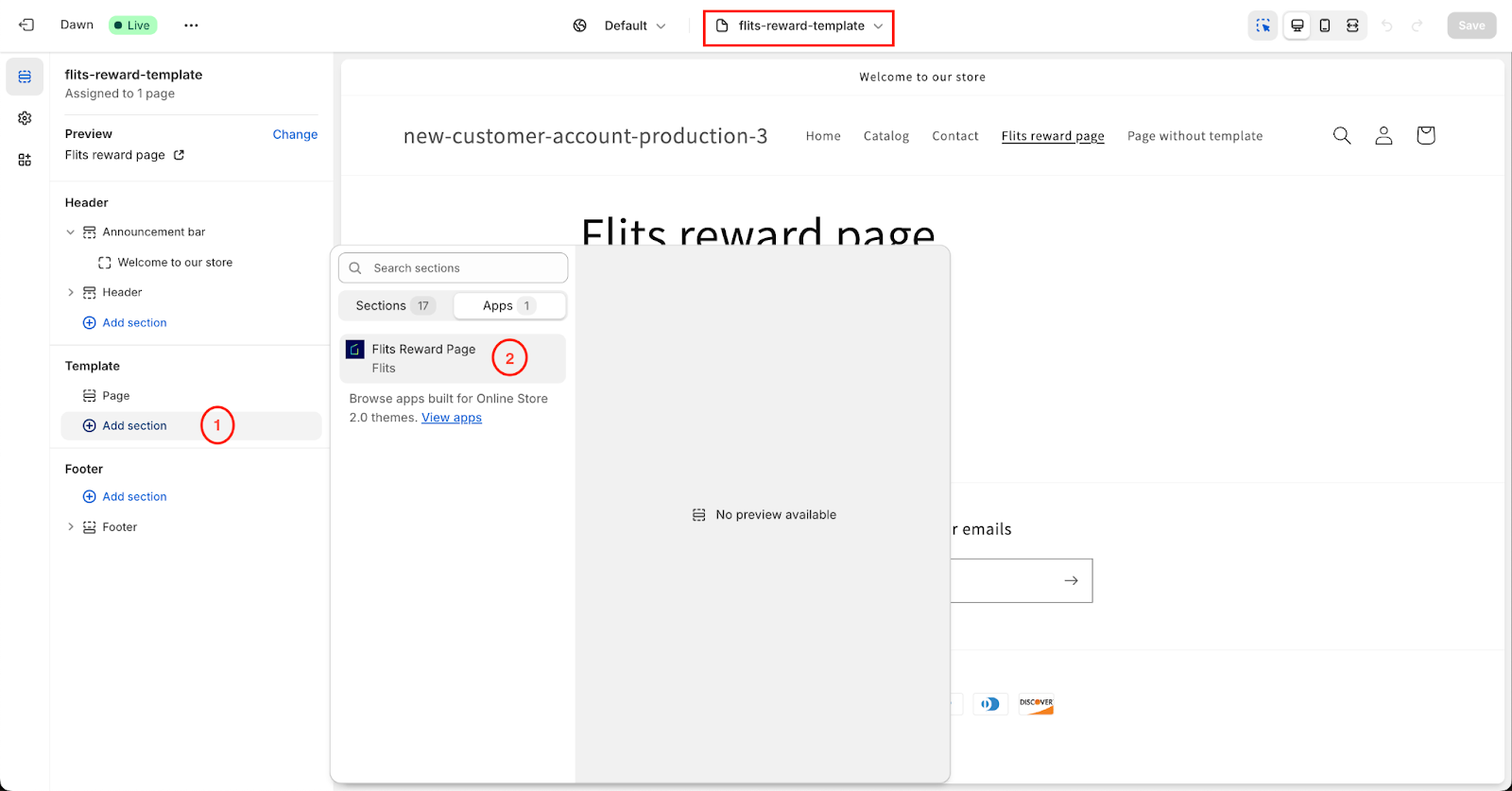Image resolution: width=1512 pixels, height=791 pixels.
Task: Open the three-dot more actions menu
Action: click(192, 26)
